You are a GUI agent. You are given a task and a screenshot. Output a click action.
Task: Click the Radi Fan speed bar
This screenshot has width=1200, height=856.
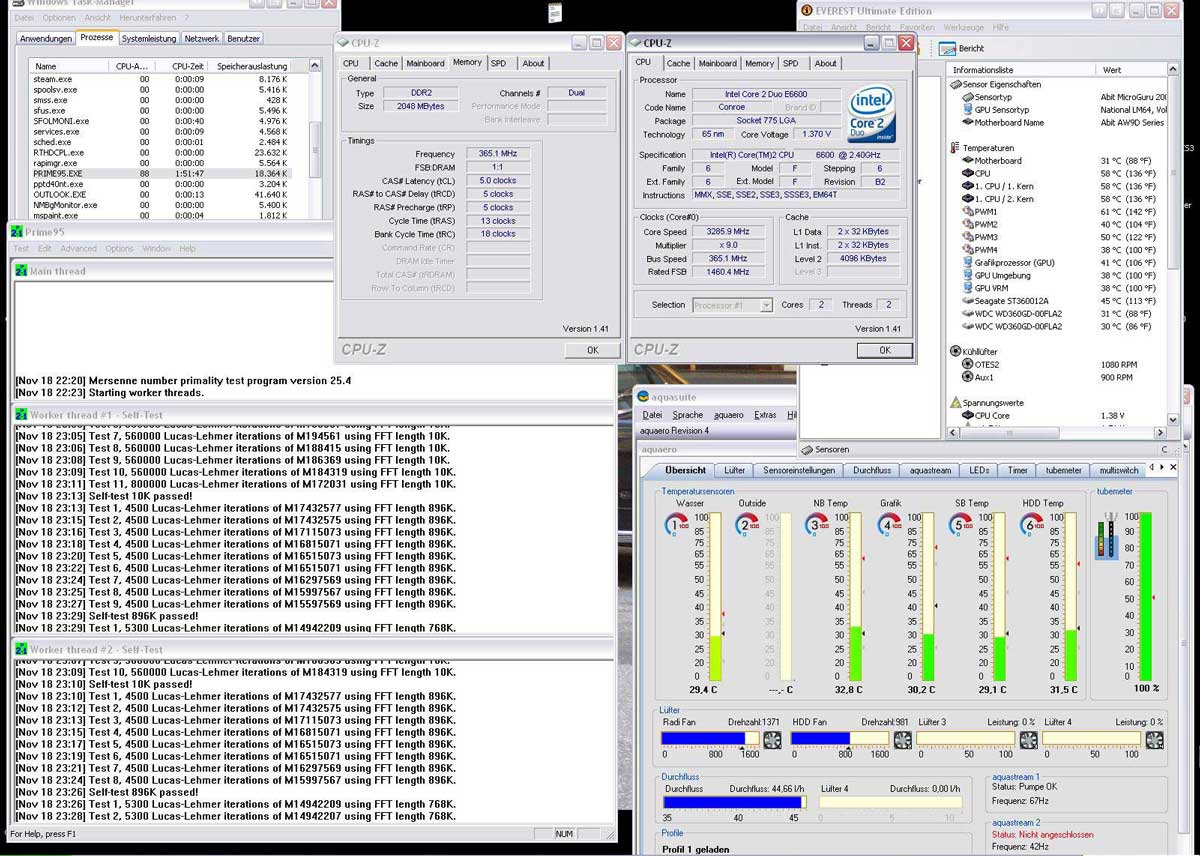point(711,739)
